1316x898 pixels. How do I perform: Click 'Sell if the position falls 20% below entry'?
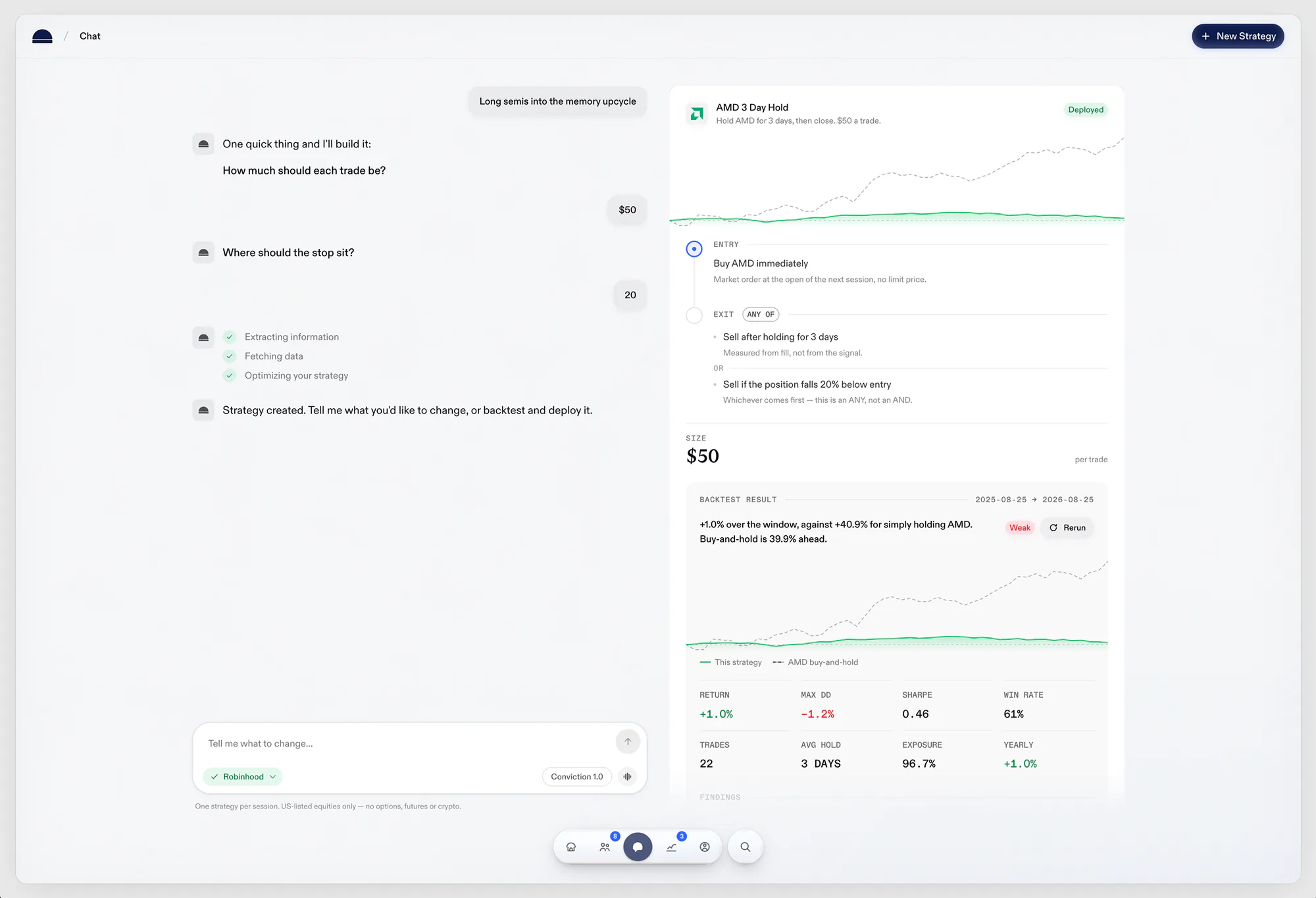pos(807,384)
